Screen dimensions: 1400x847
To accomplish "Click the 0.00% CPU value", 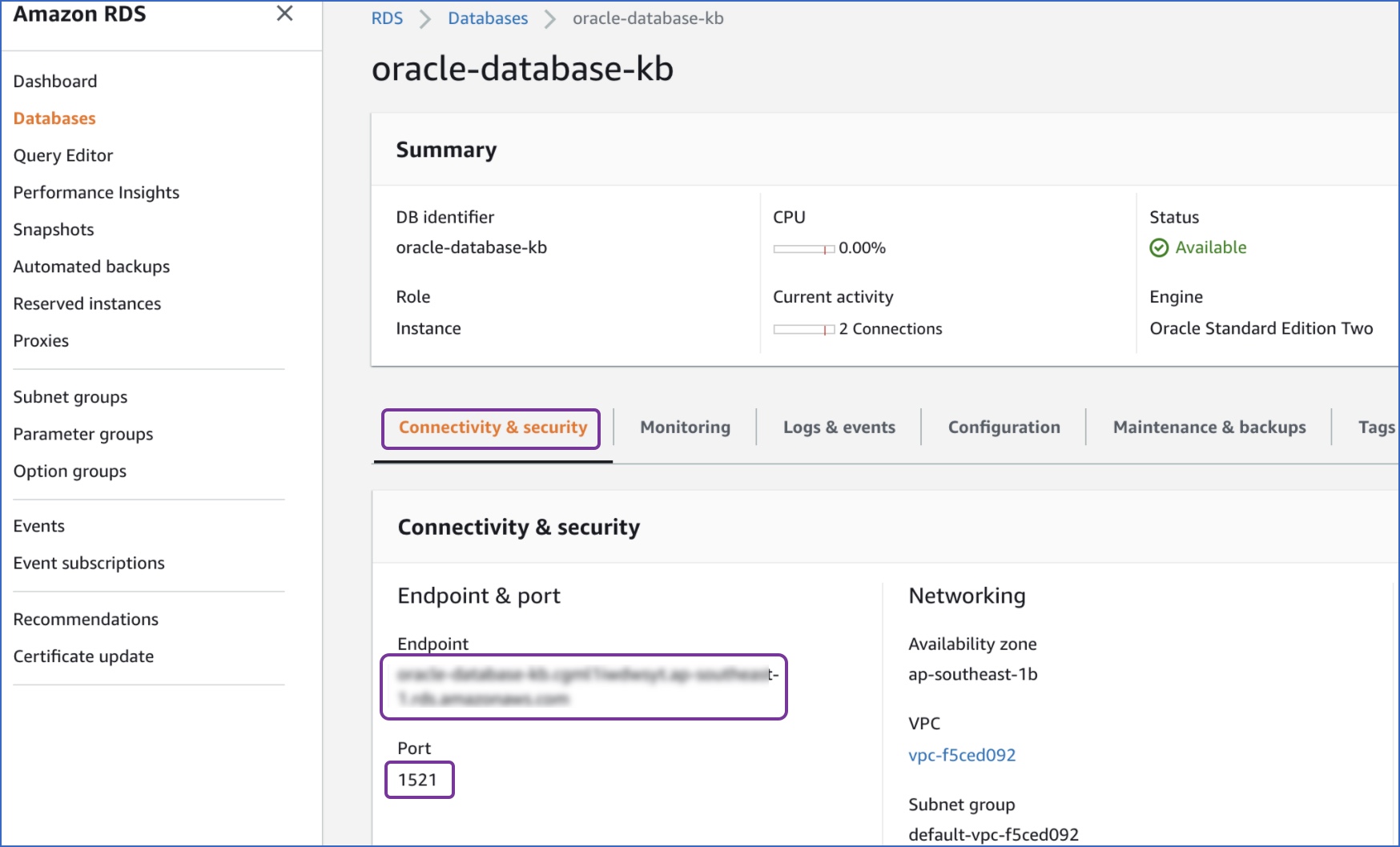I will coord(862,248).
